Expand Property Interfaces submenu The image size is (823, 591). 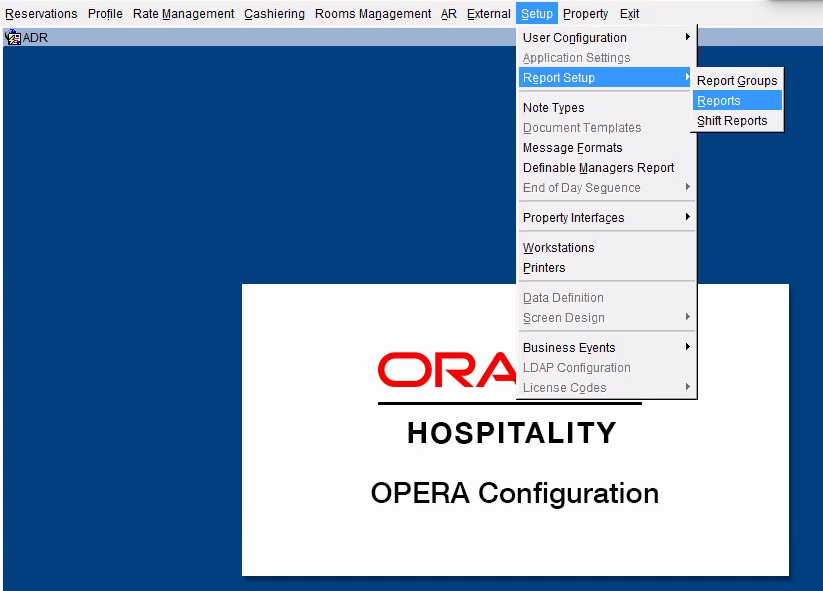(x=606, y=217)
